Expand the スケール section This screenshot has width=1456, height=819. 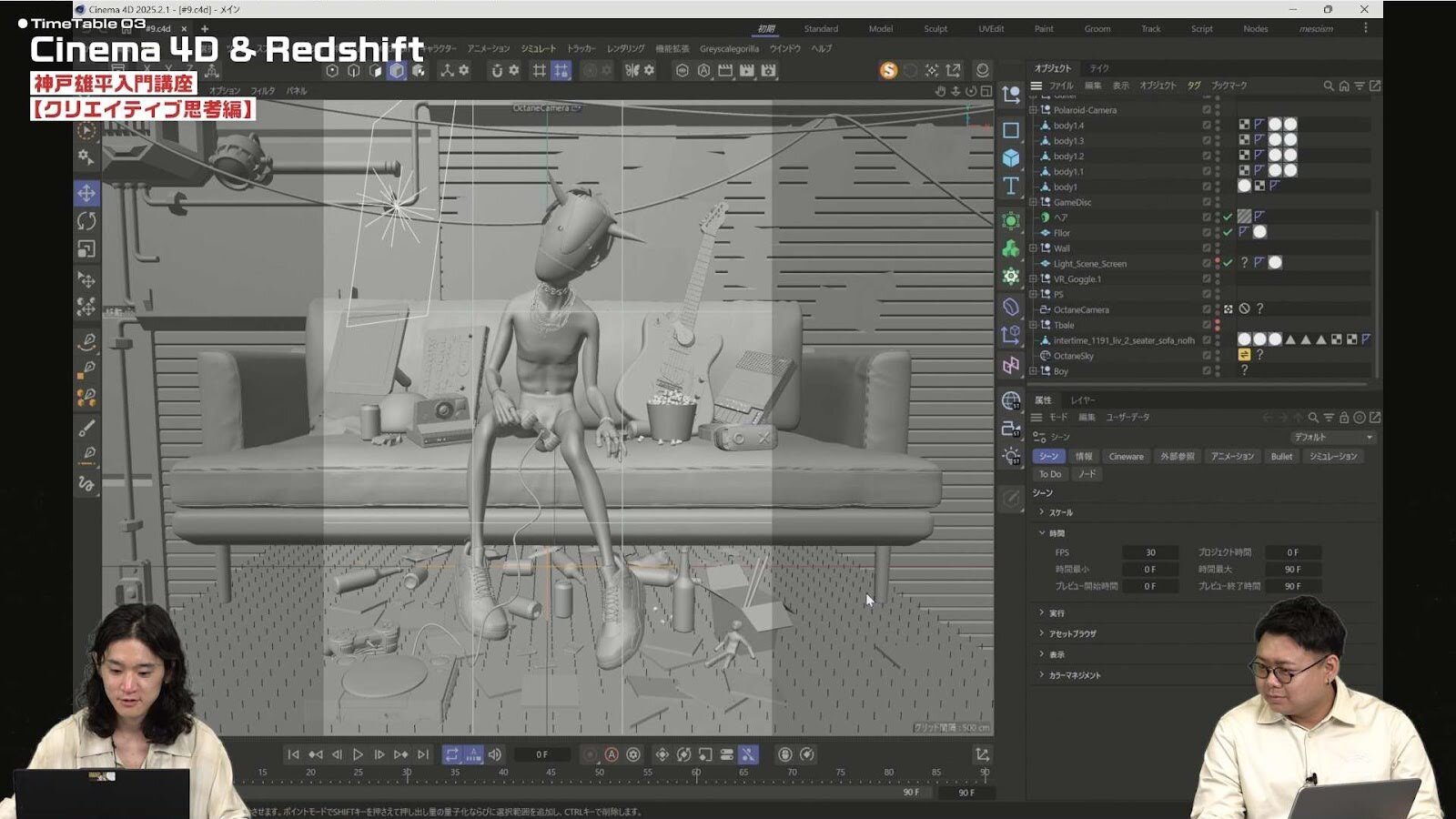pyautogui.click(x=1042, y=512)
